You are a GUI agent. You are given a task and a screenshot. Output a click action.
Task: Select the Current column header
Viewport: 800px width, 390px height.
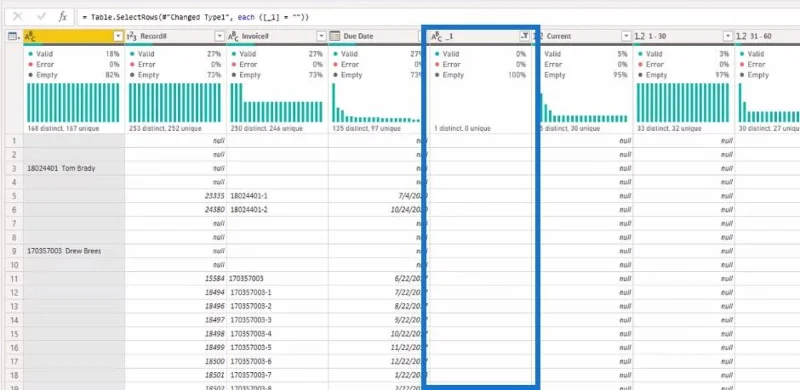[582, 36]
